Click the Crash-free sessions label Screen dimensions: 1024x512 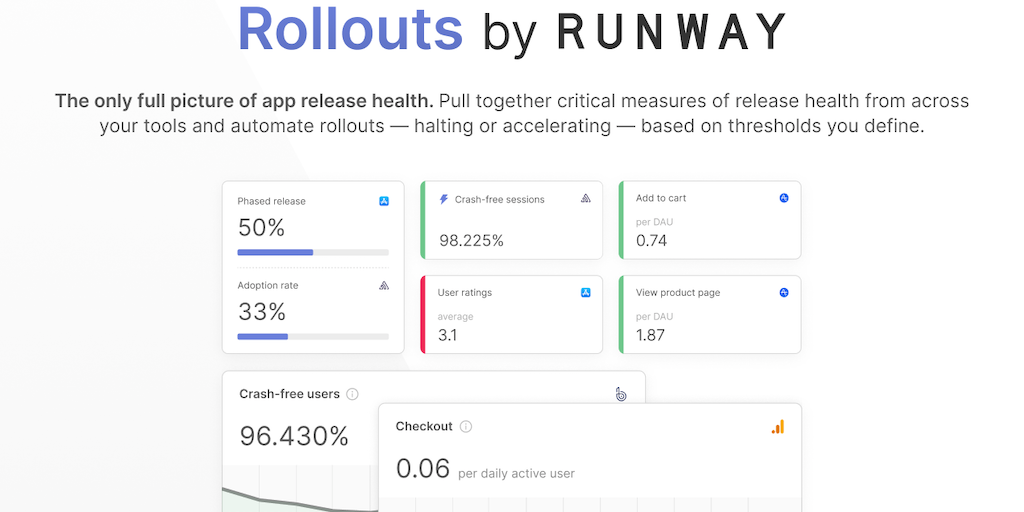click(500, 199)
